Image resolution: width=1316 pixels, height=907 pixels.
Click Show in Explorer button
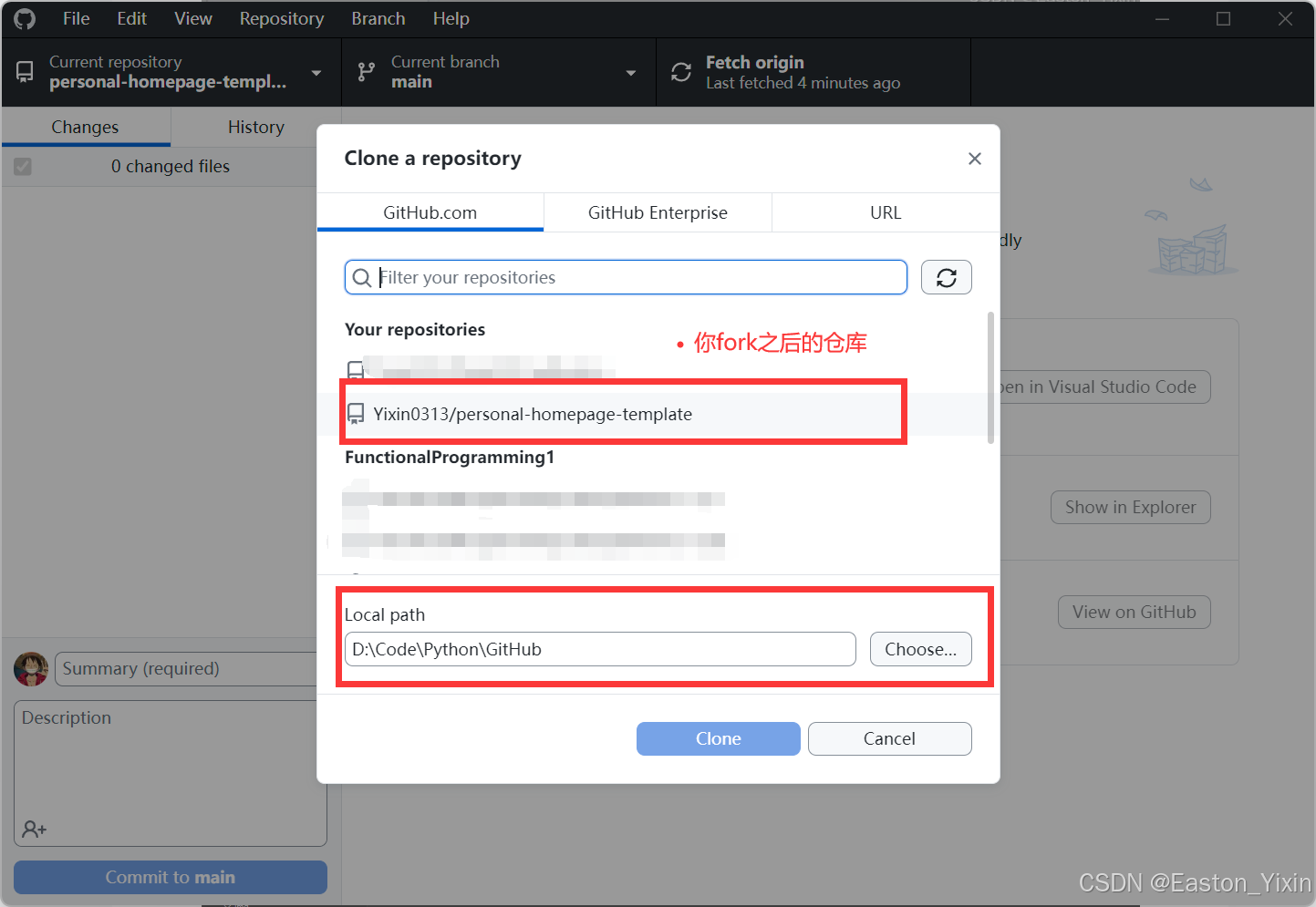pos(1131,508)
